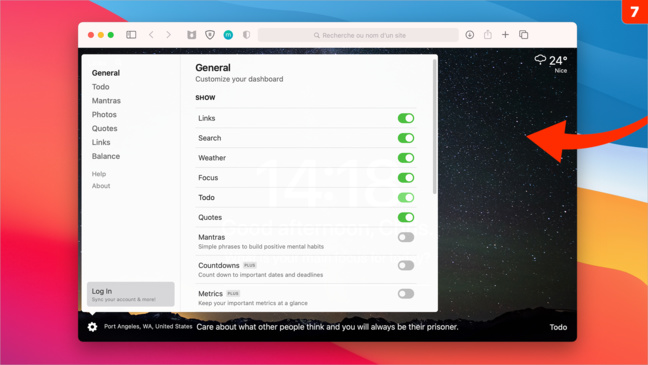This screenshot has height=365, width=648.
Task: Go forward with the right chevron
Action: tap(169, 35)
